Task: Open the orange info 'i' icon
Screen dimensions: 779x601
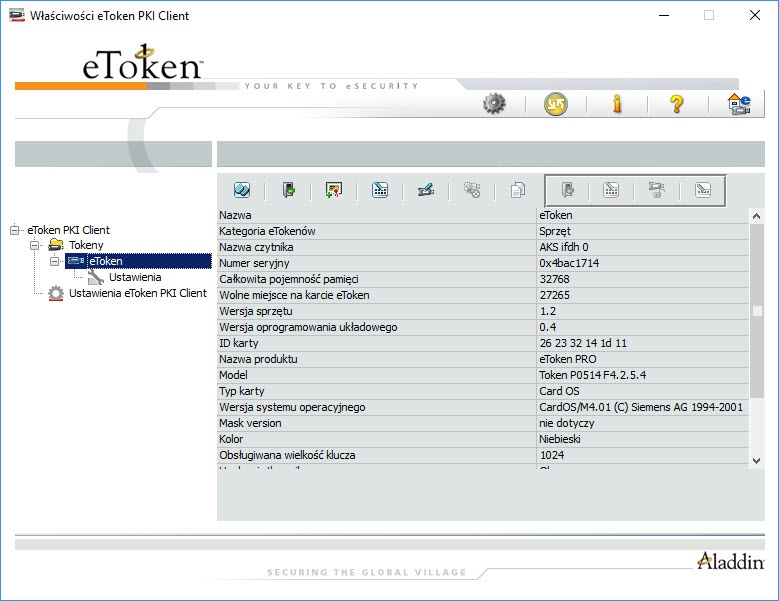Action: click(x=617, y=103)
